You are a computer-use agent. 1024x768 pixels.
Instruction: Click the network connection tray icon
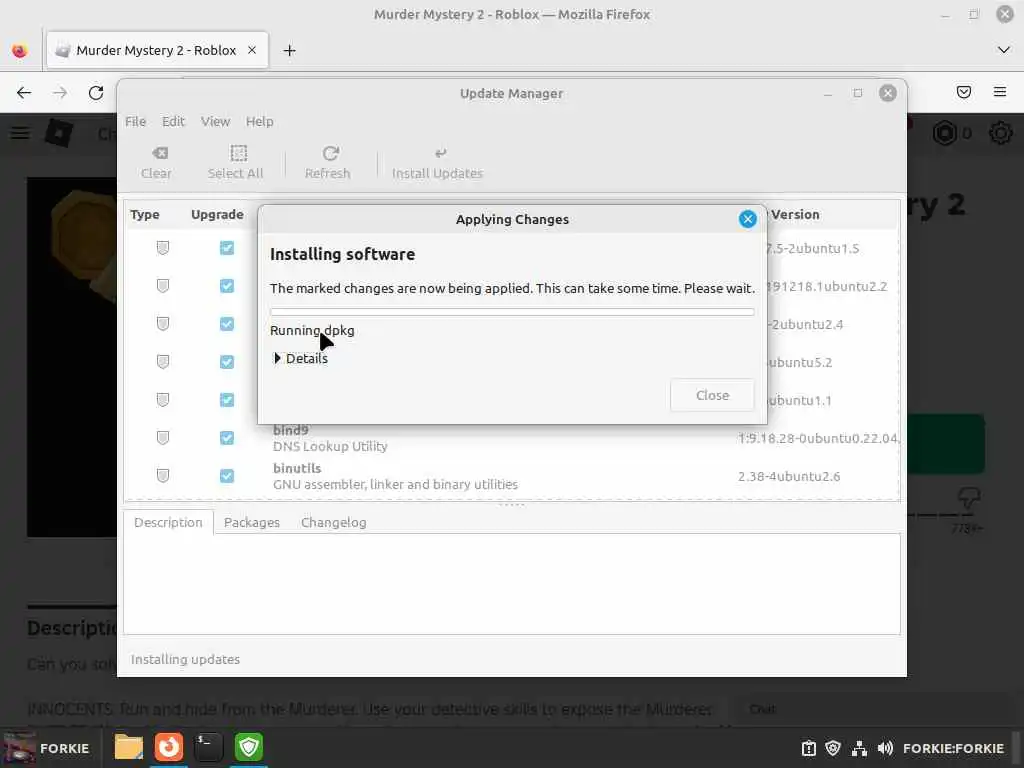[x=859, y=748]
